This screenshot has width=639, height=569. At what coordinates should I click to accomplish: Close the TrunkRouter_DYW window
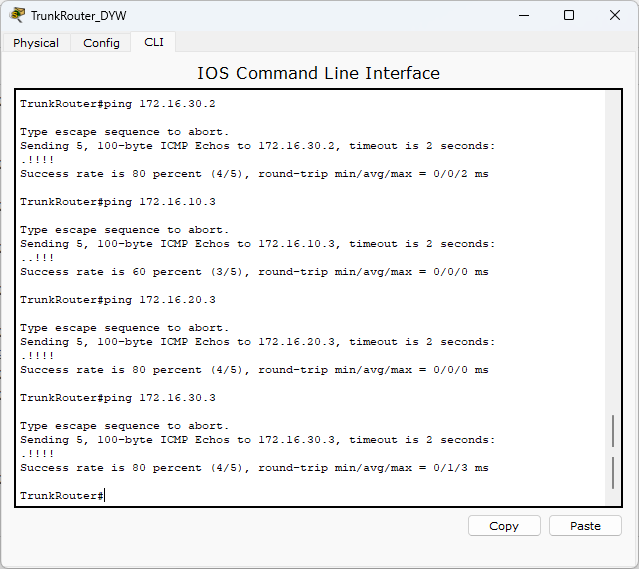(x=615, y=15)
